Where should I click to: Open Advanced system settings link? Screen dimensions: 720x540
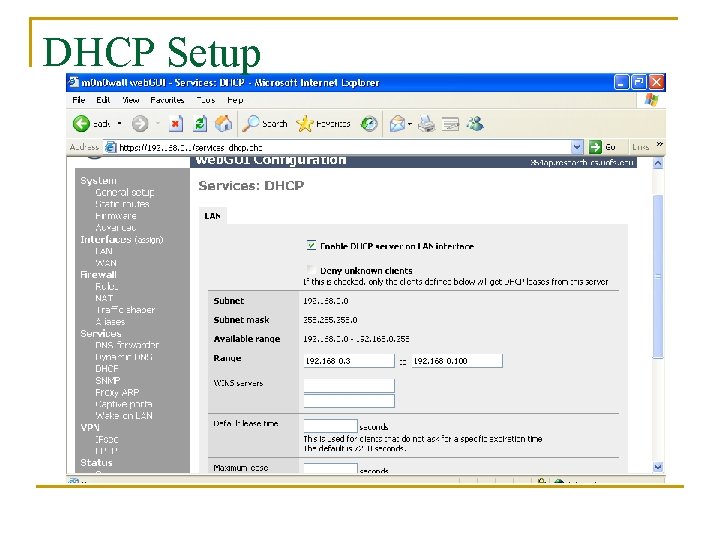tap(116, 227)
